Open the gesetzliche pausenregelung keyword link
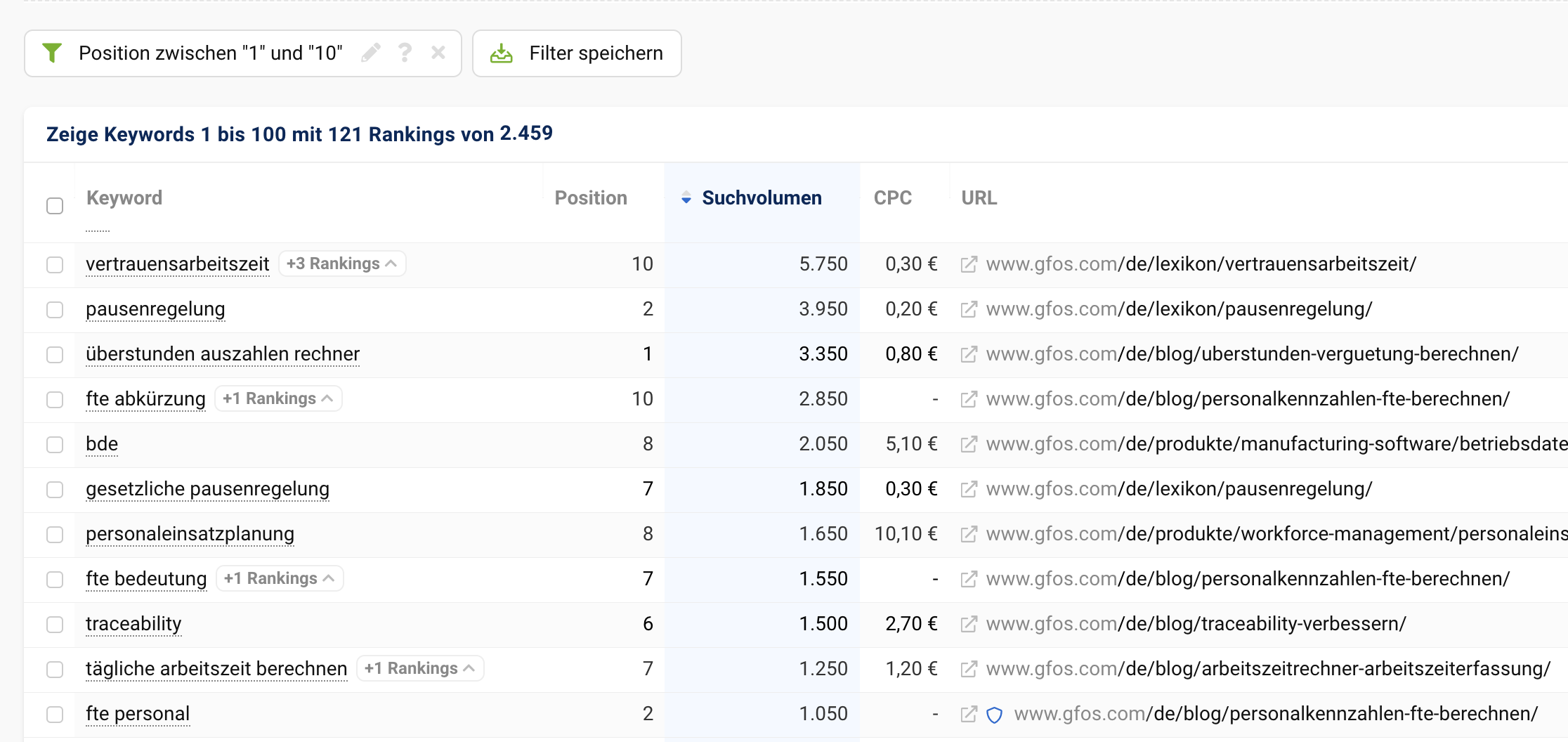The height and width of the screenshot is (742, 1568). [x=207, y=489]
